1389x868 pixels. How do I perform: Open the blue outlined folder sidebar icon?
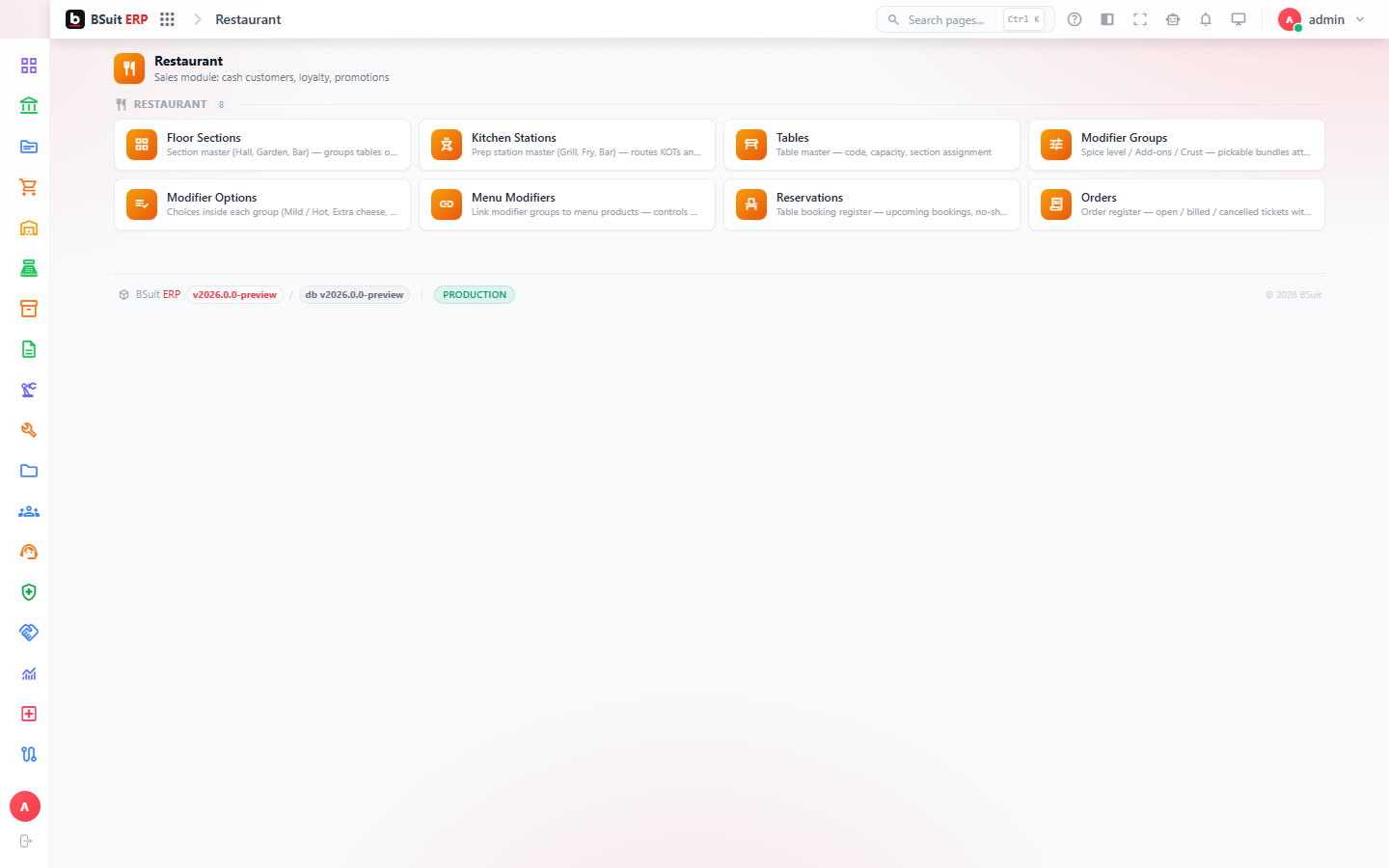pyautogui.click(x=29, y=471)
